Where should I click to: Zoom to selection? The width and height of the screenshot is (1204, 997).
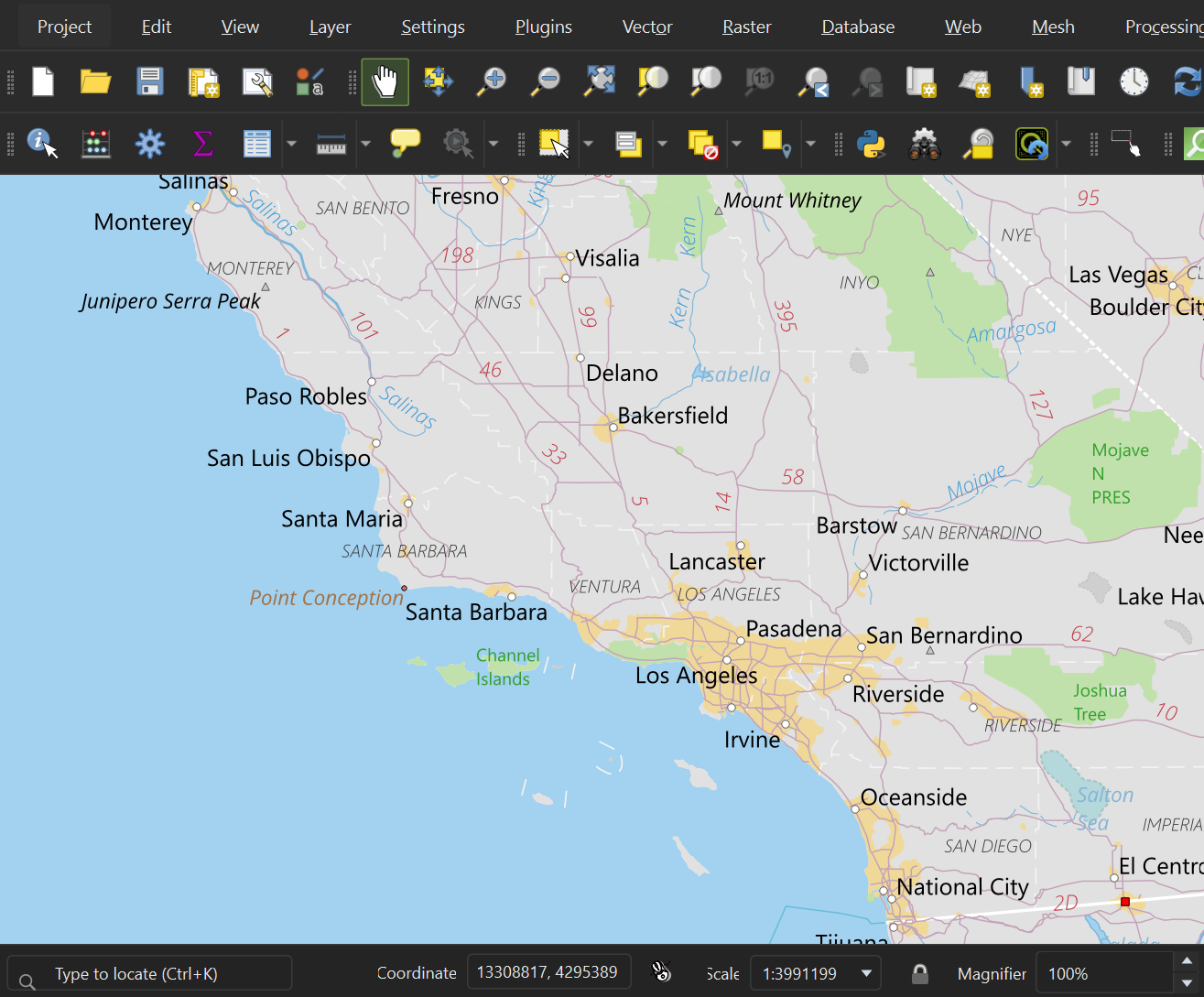(653, 81)
